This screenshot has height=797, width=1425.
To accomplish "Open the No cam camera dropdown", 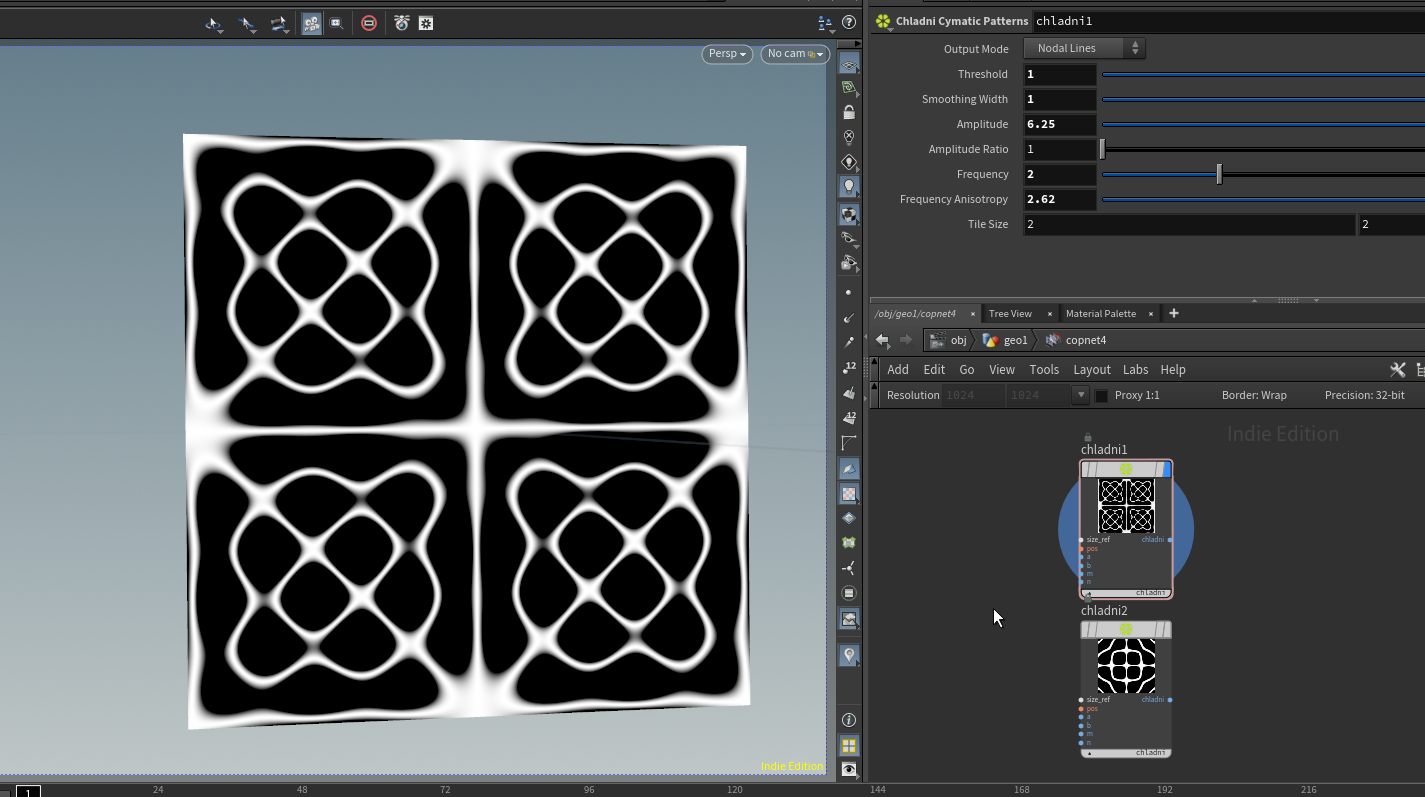I will pos(793,54).
